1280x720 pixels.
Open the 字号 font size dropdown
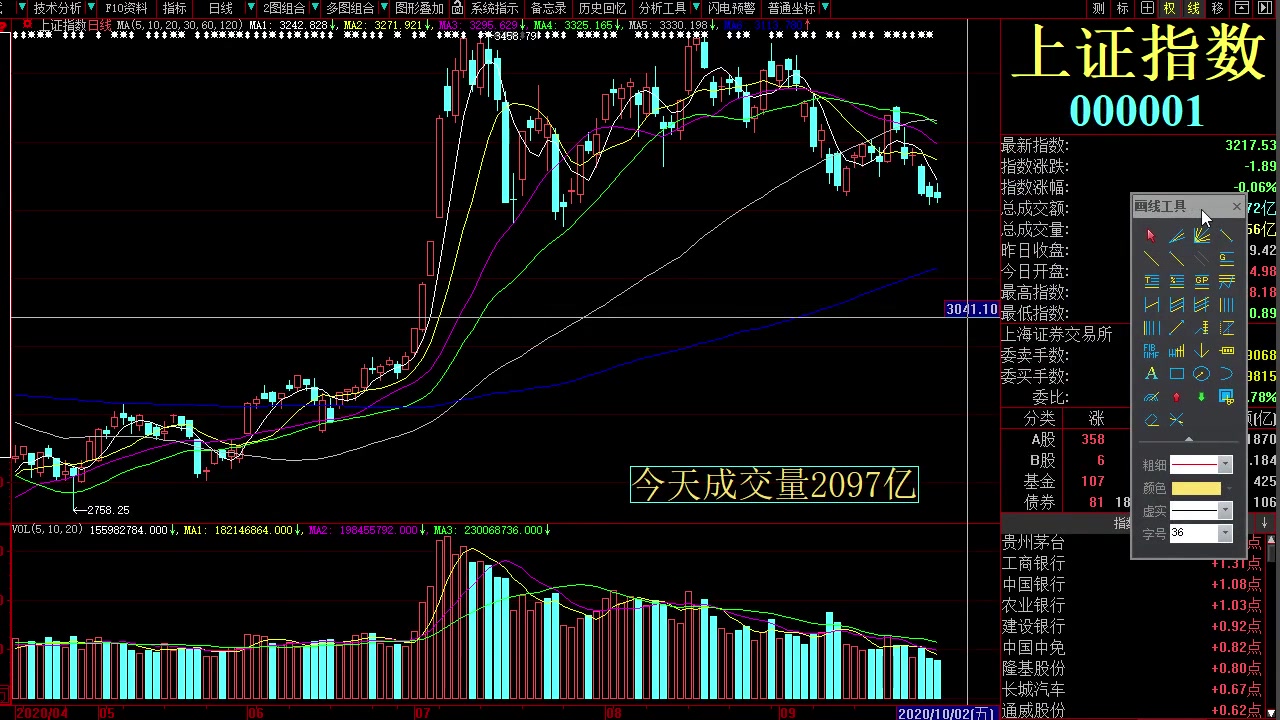coord(1225,534)
